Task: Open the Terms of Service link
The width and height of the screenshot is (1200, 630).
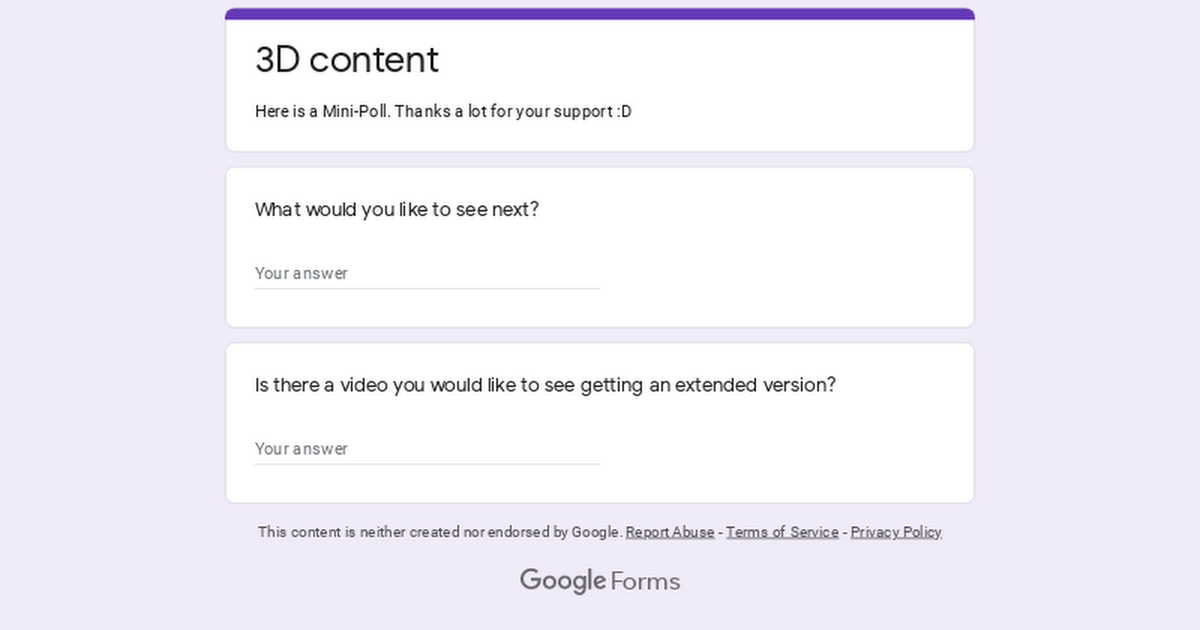Action: click(782, 532)
